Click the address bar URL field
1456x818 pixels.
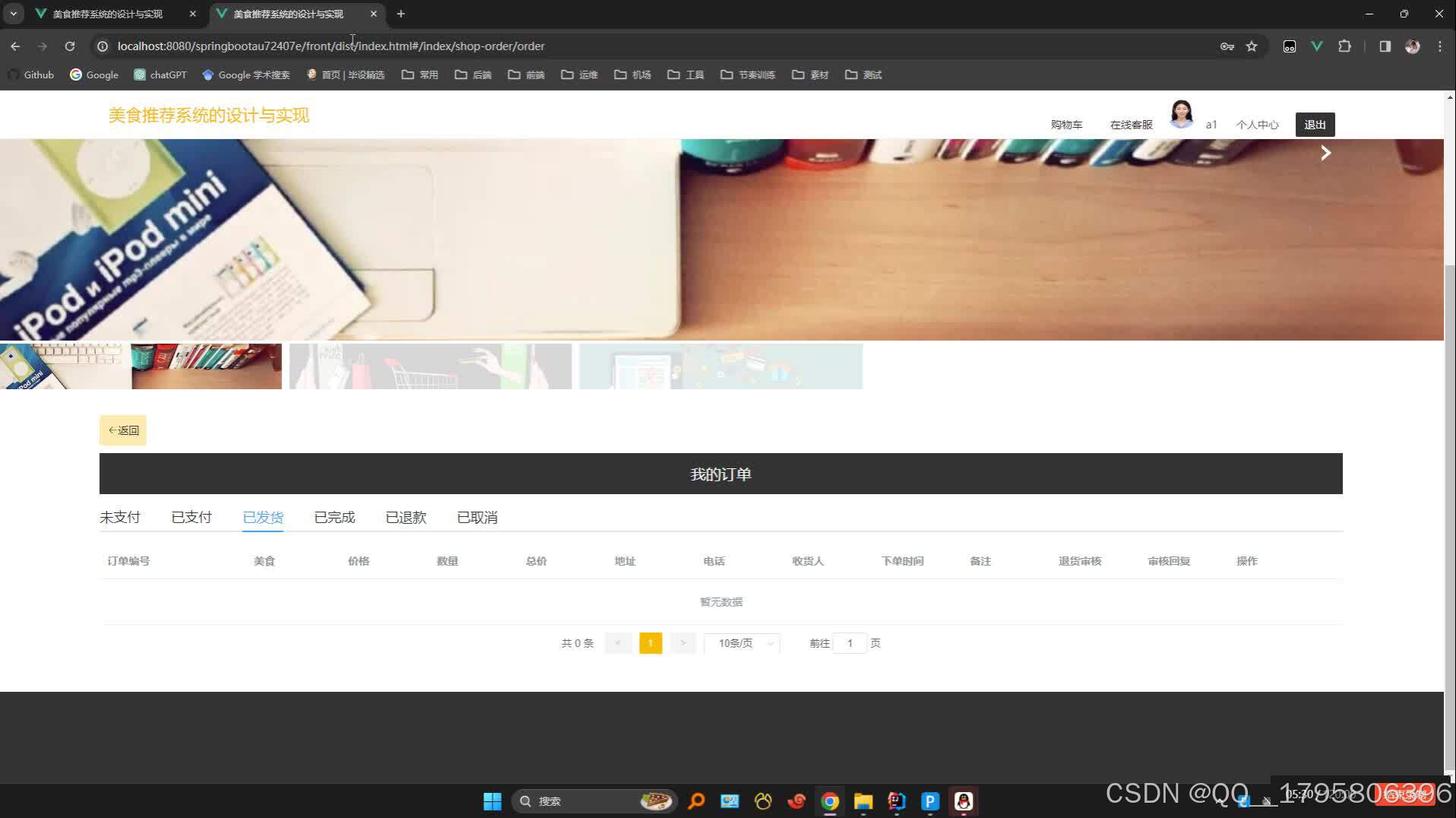[661, 46]
